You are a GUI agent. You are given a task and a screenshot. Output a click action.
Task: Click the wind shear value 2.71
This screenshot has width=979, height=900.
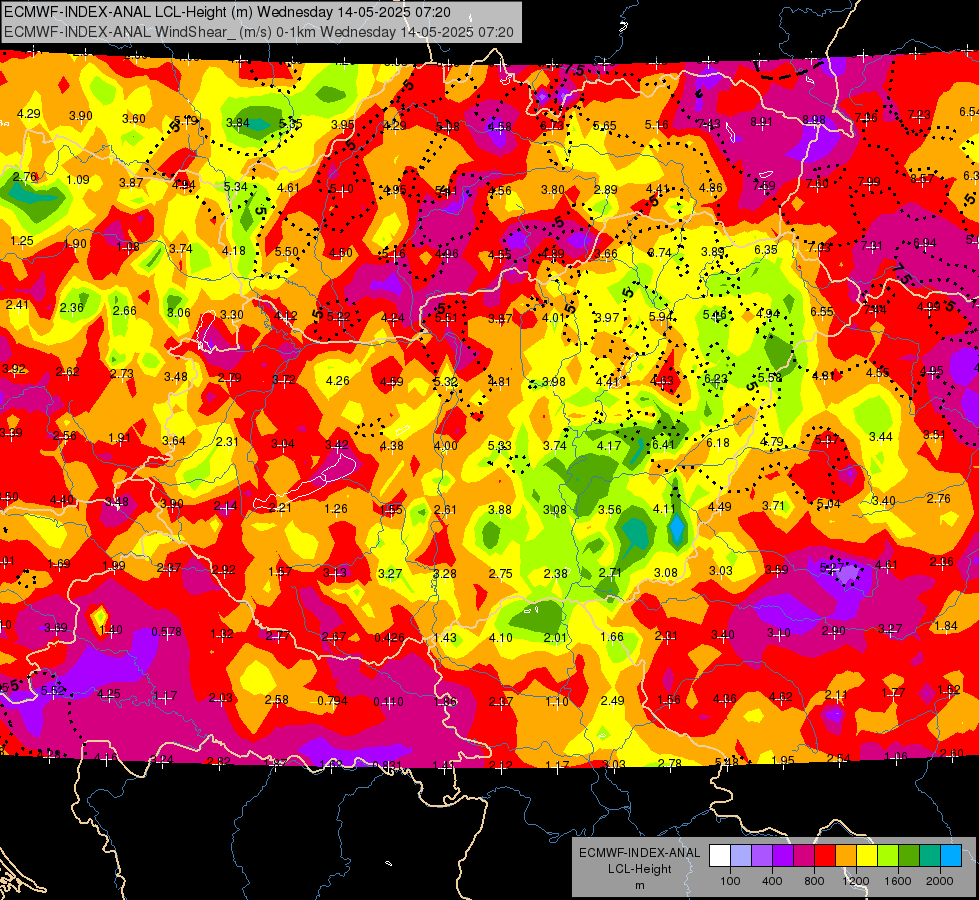tap(610, 573)
